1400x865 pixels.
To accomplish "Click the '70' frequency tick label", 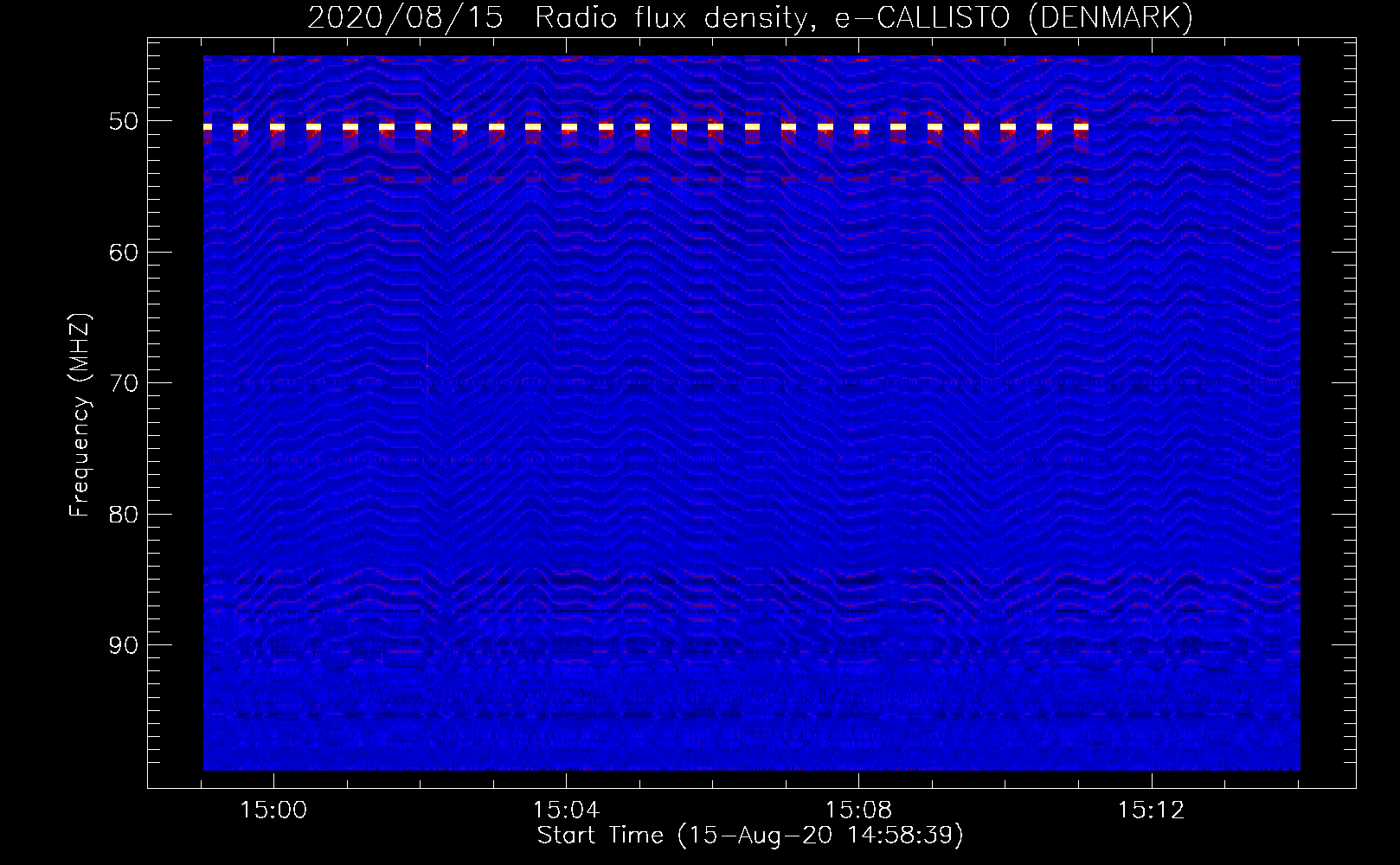I will point(123,383).
